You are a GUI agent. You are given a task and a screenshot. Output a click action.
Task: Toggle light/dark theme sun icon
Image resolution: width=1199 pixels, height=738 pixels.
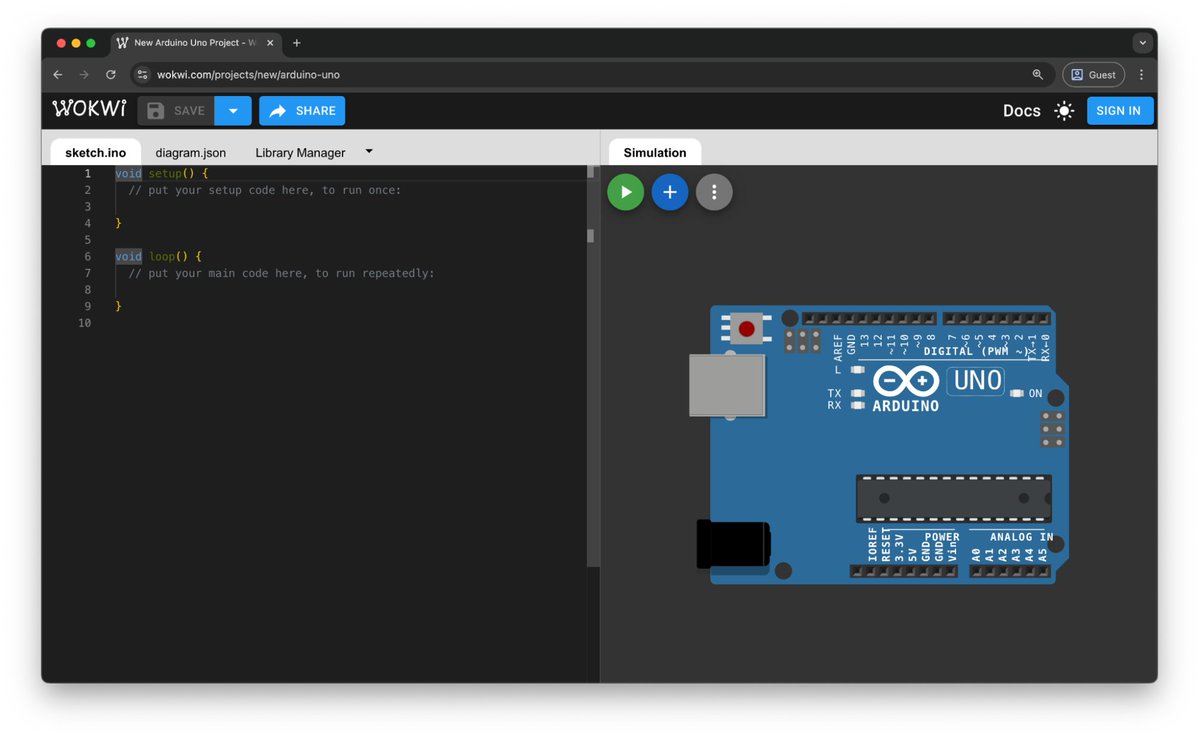pyautogui.click(x=1064, y=111)
